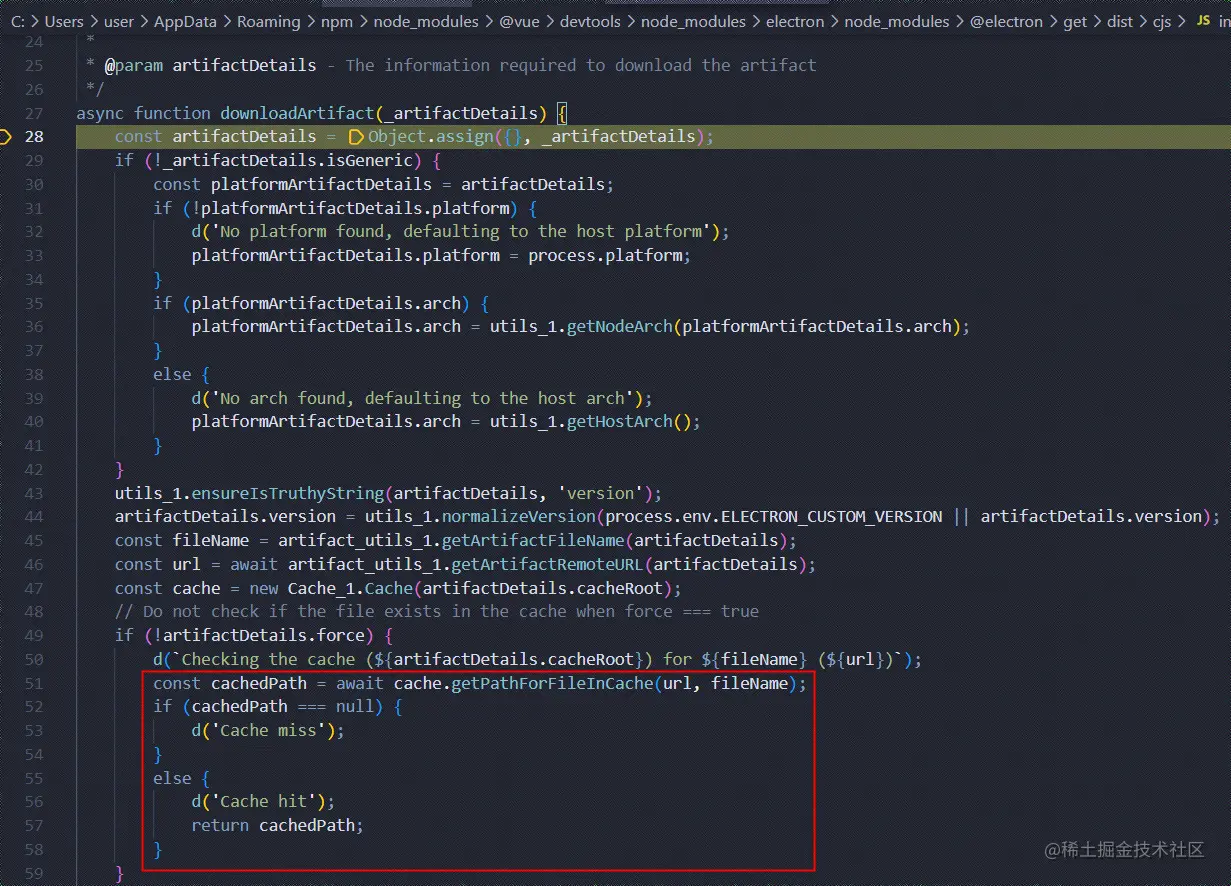This screenshot has height=886, width=1231.
Task: Click the normalizeVersion call on line 44
Action: pos(518,517)
